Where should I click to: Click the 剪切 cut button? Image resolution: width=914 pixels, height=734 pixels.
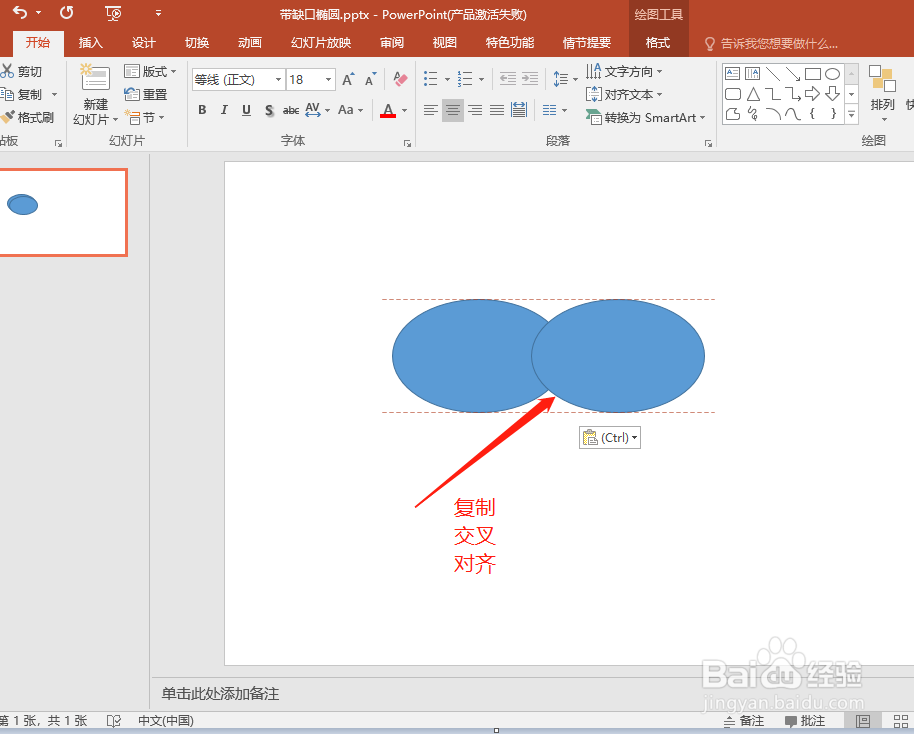(22, 71)
